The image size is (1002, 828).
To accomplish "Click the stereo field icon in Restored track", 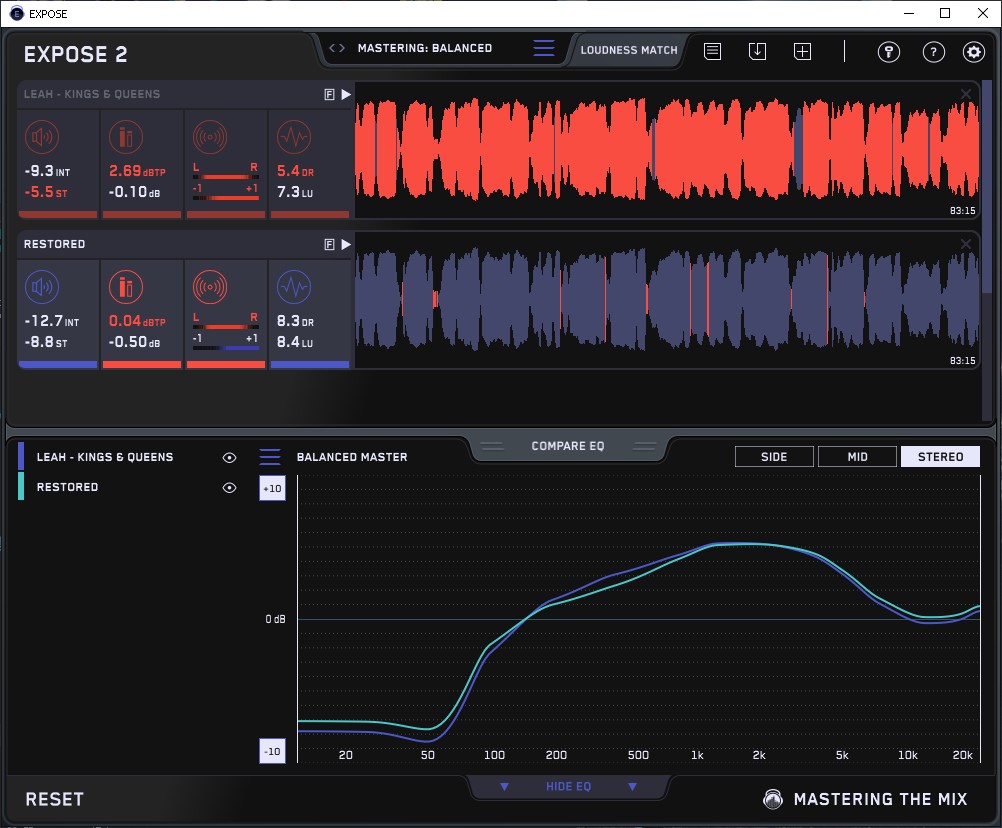I will 210,287.
